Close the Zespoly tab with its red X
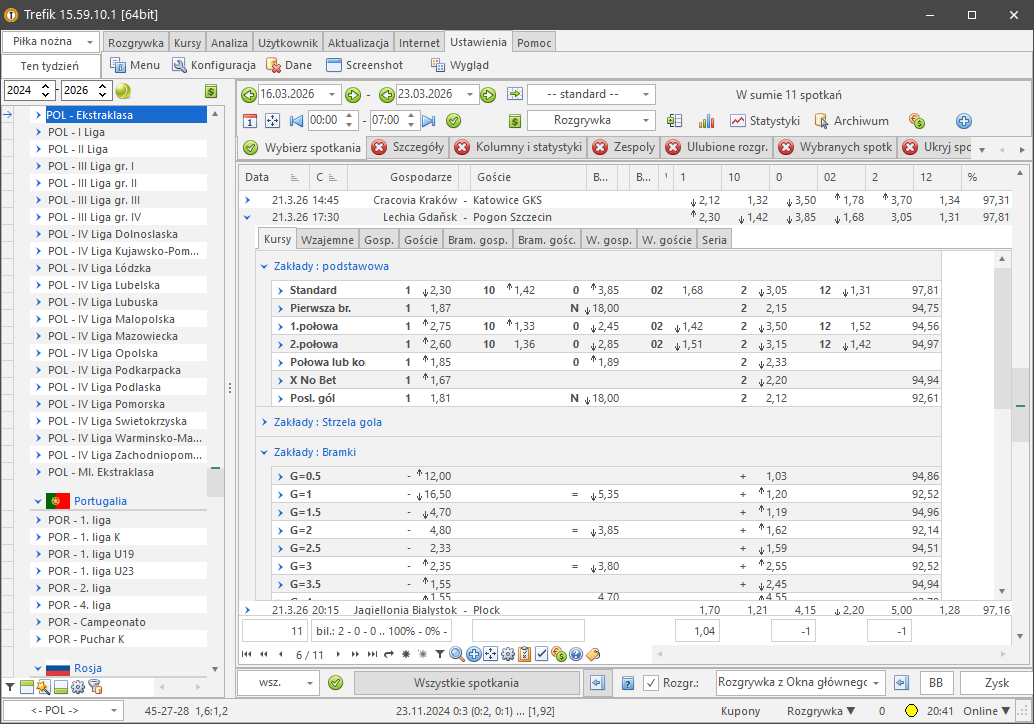 [x=600, y=148]
